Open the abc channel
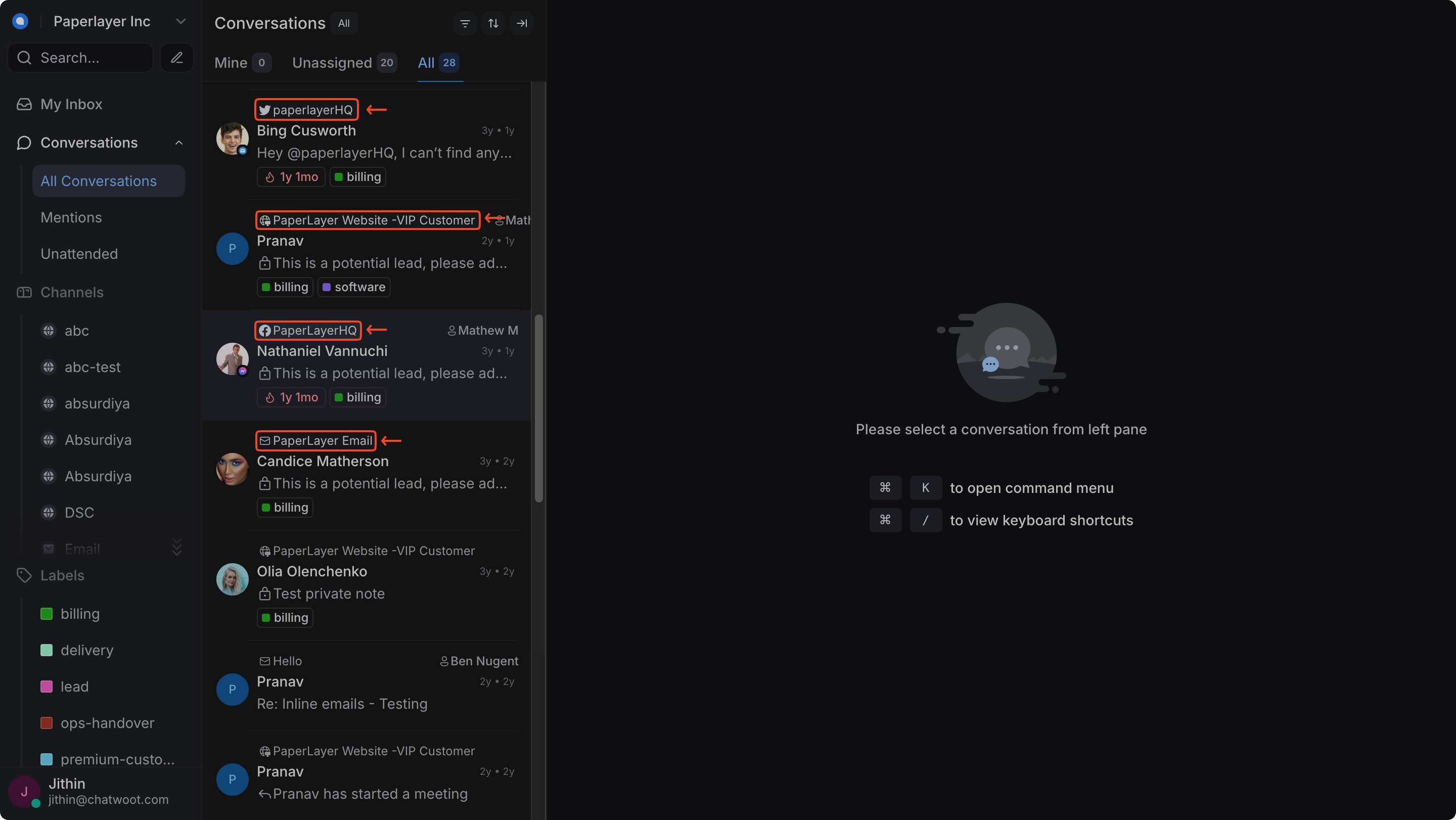This screenshot has width=1456, height=820. click(x=76, y=331)
